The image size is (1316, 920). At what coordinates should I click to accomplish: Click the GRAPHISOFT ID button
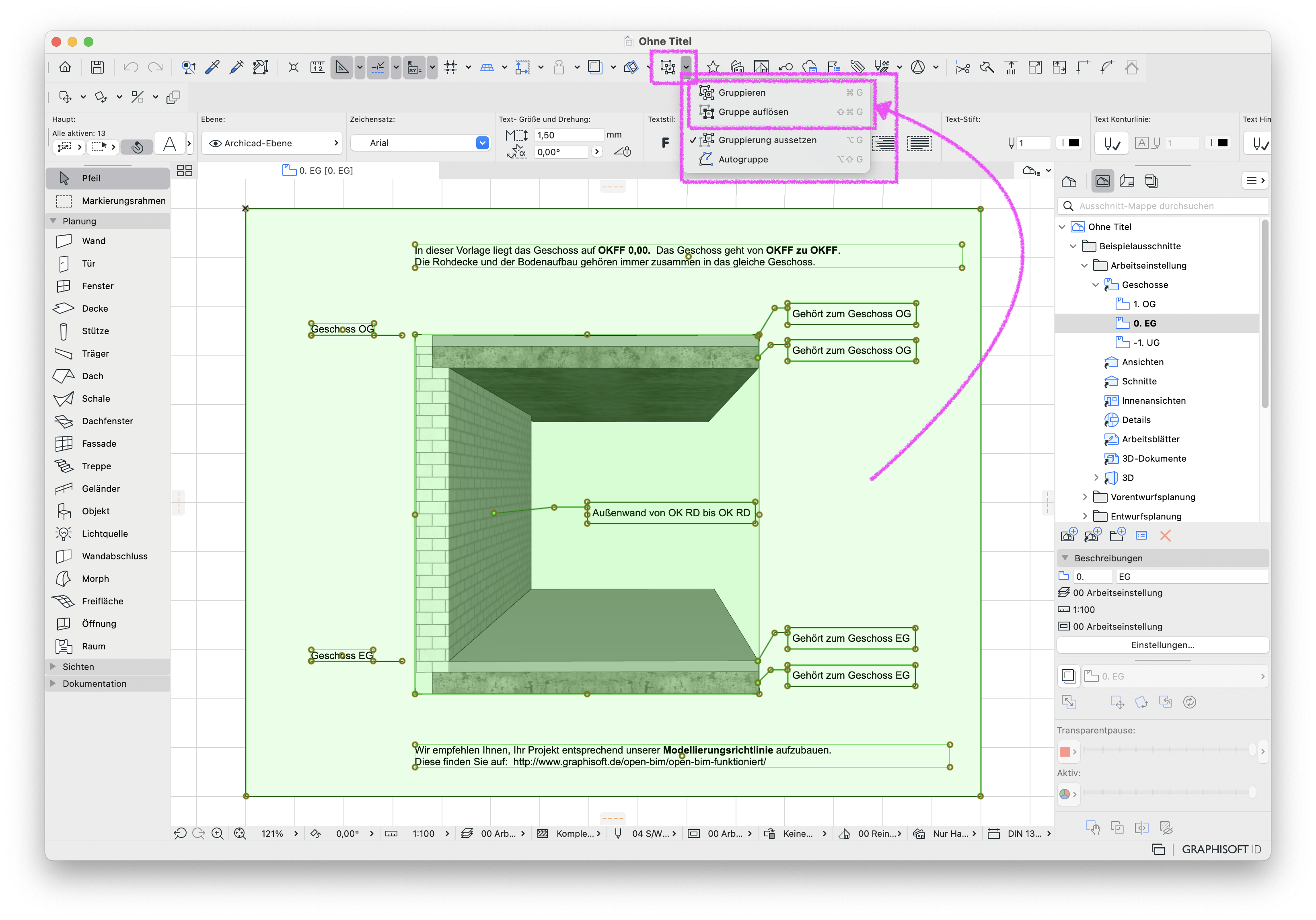pos(1221,850)
